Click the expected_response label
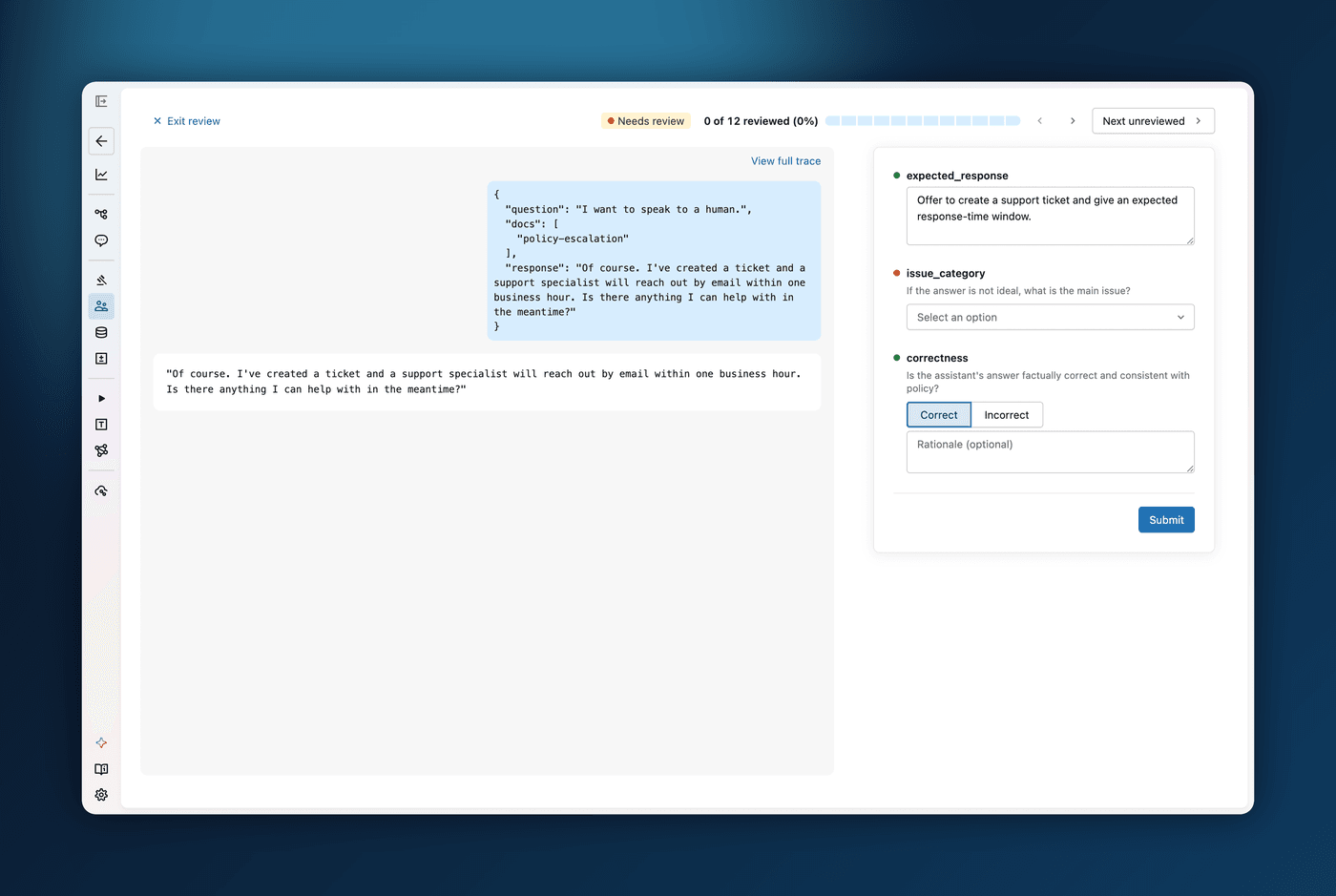This screenshot has width=1336, height=896. pyautogui.click(x=957, y=176)
